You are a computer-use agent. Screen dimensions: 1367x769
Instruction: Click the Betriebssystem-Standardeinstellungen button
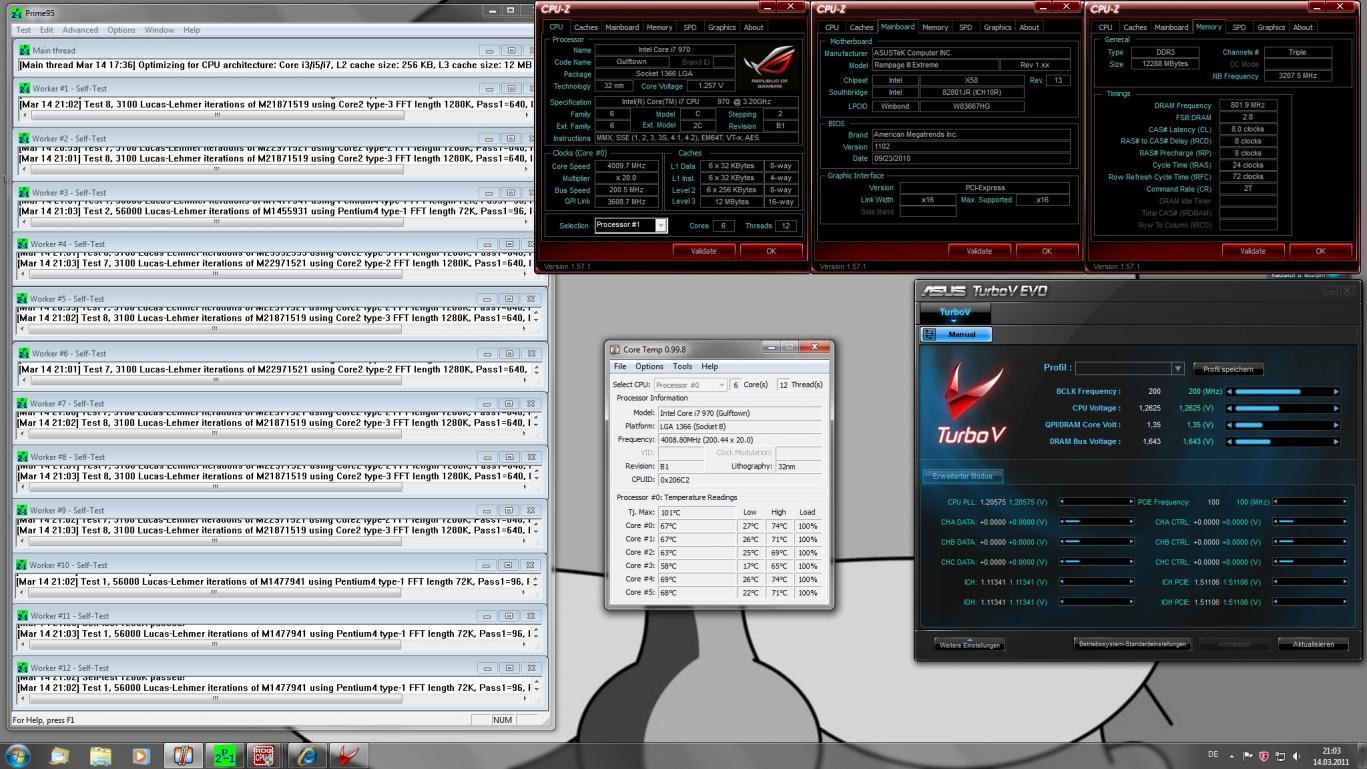pos(1133,644)
